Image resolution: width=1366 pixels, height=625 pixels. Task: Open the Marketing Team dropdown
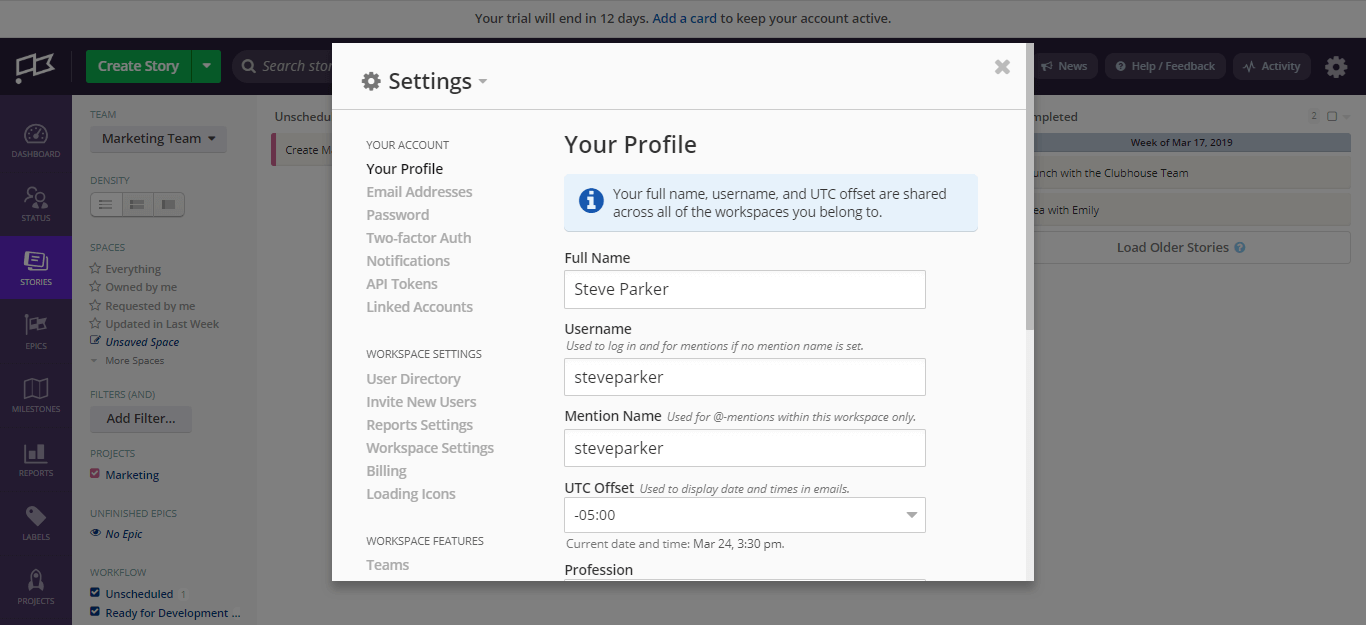click(158, 139)
